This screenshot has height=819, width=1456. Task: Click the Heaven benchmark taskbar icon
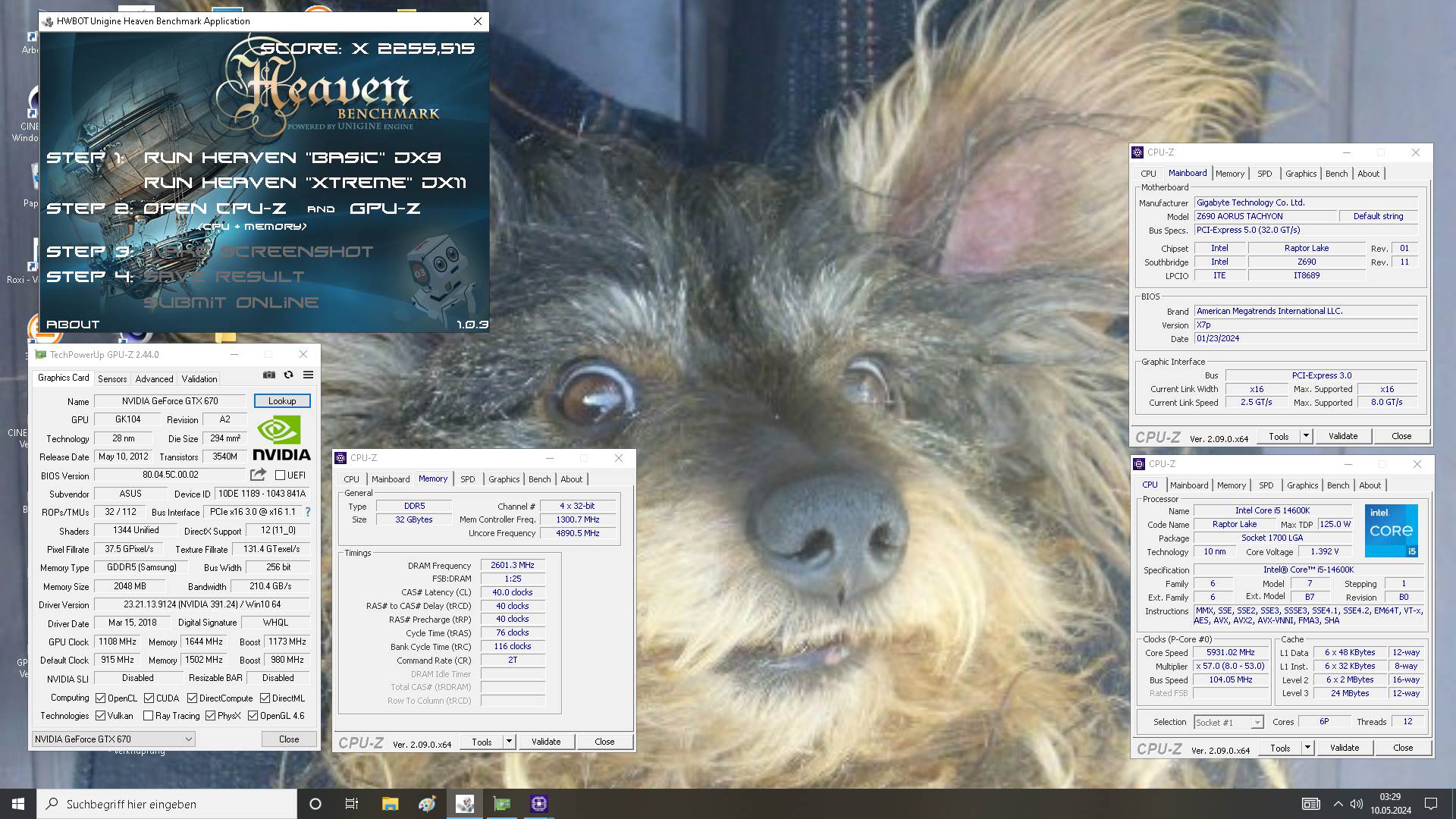pyautogui.click(x=465, y=804)
